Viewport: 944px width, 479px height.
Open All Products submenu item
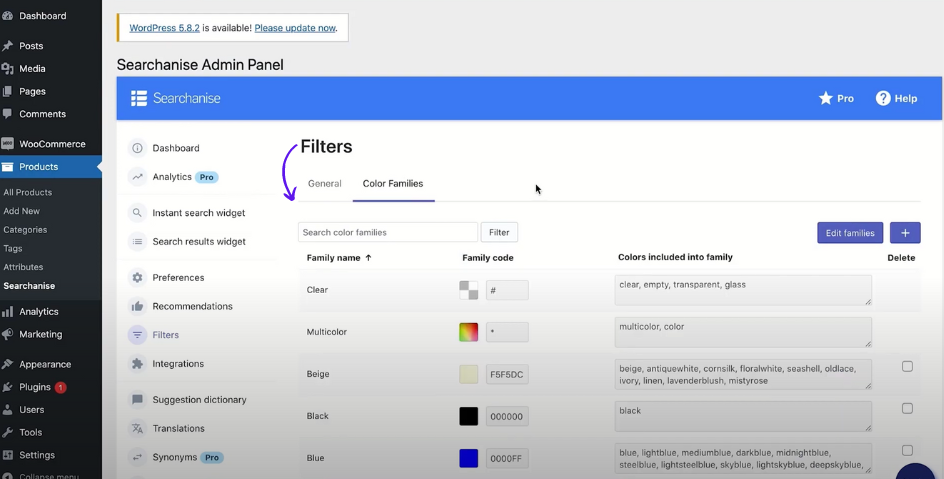coord(28,193)
